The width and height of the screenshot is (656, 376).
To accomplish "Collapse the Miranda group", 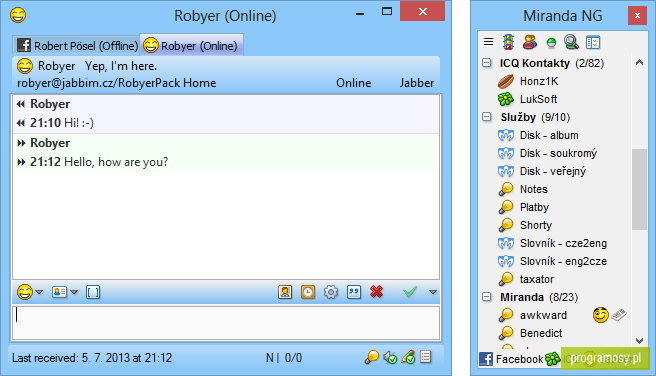I will click(487, 297).
